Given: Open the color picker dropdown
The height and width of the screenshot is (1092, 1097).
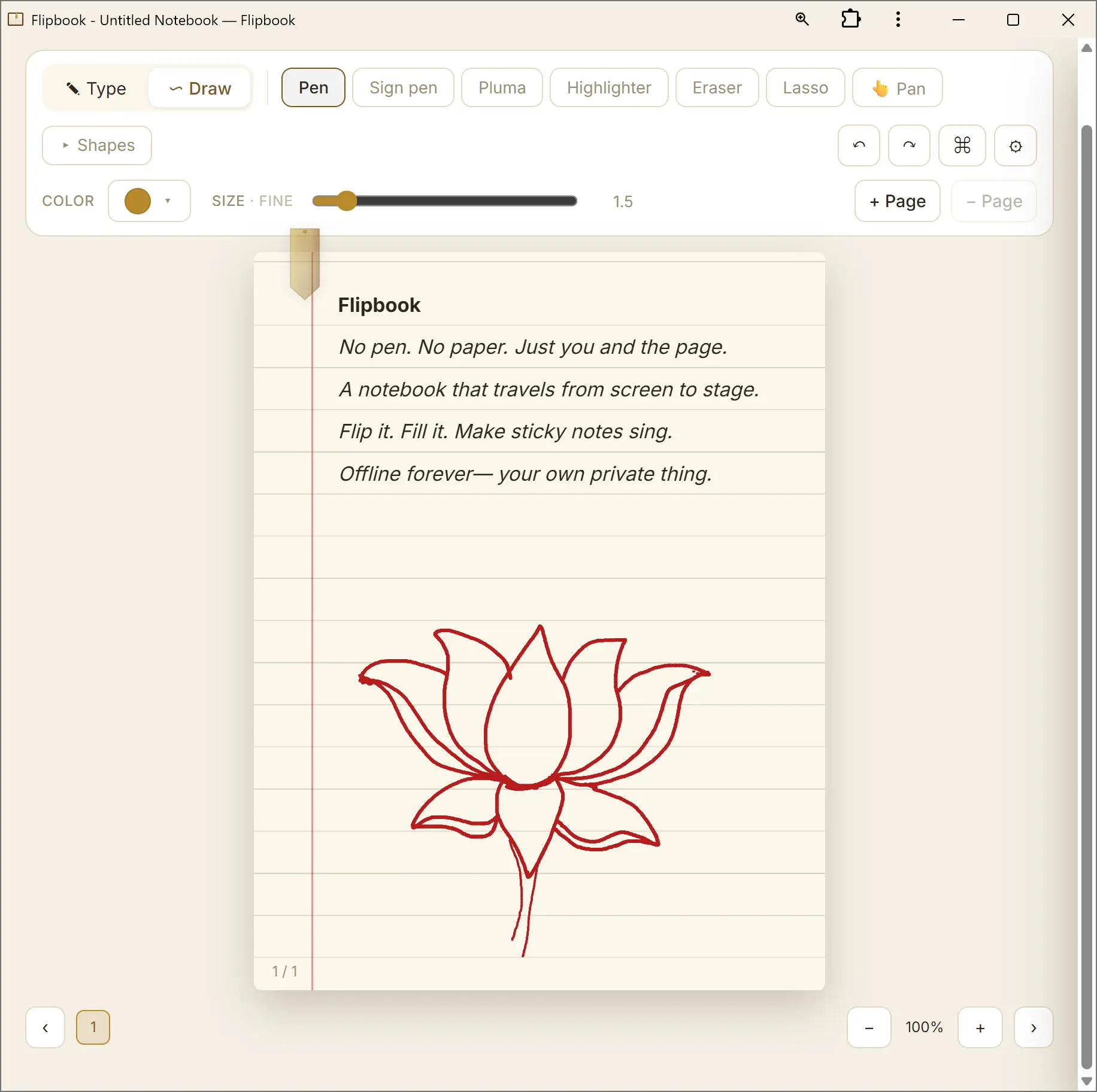Looking at the screenshot, I should pyautogui.click(x=149, y=201).
